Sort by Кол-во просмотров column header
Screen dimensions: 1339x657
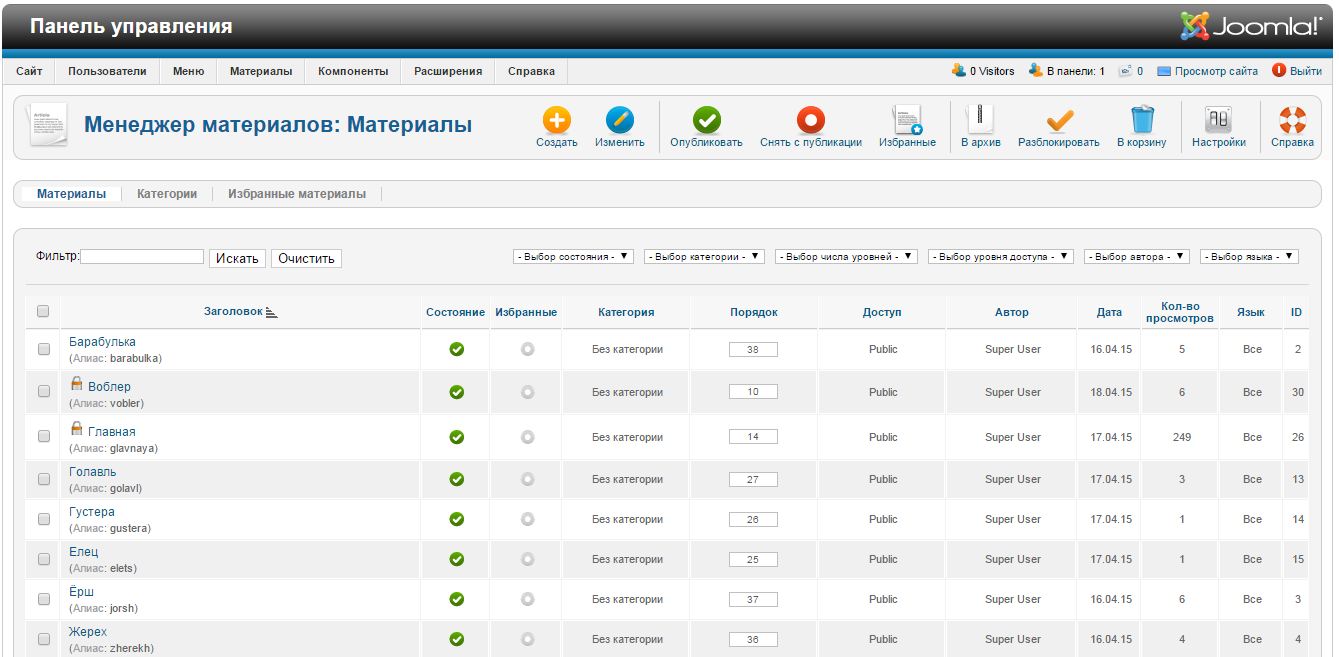click(1180, 312)
